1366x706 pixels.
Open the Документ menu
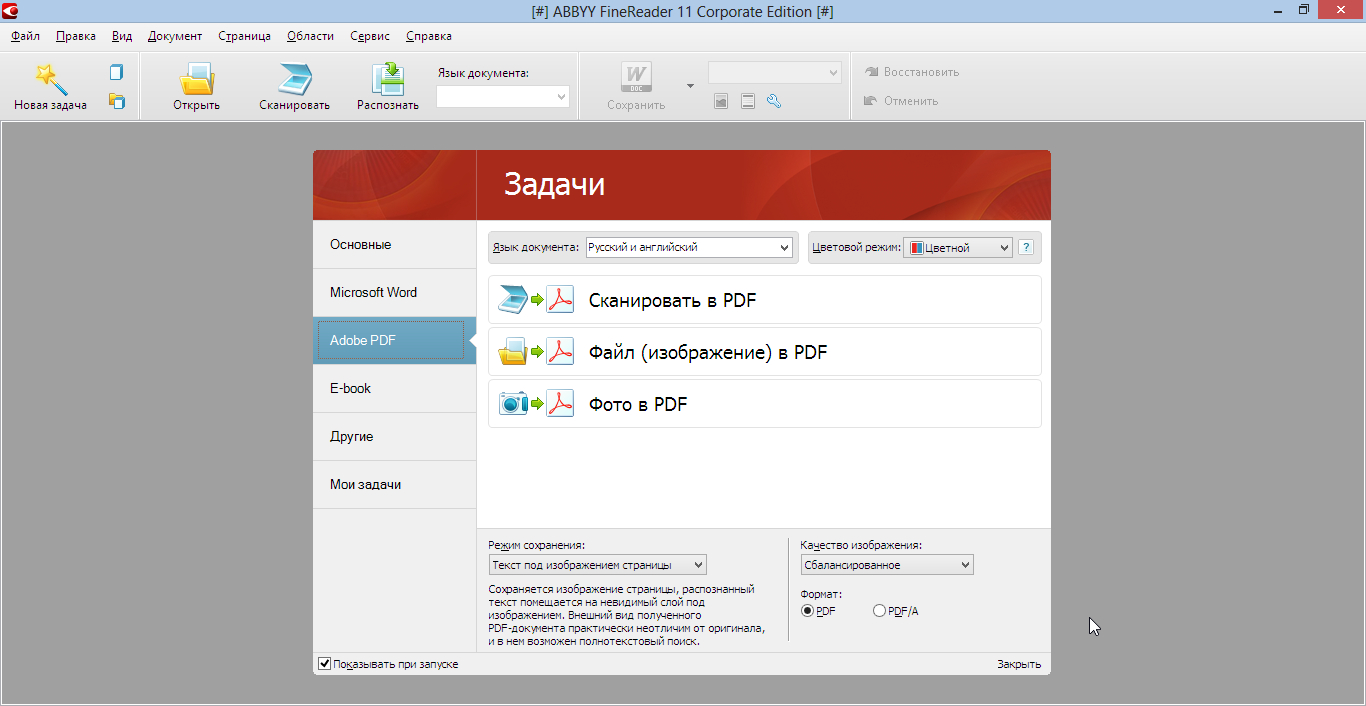175,36
